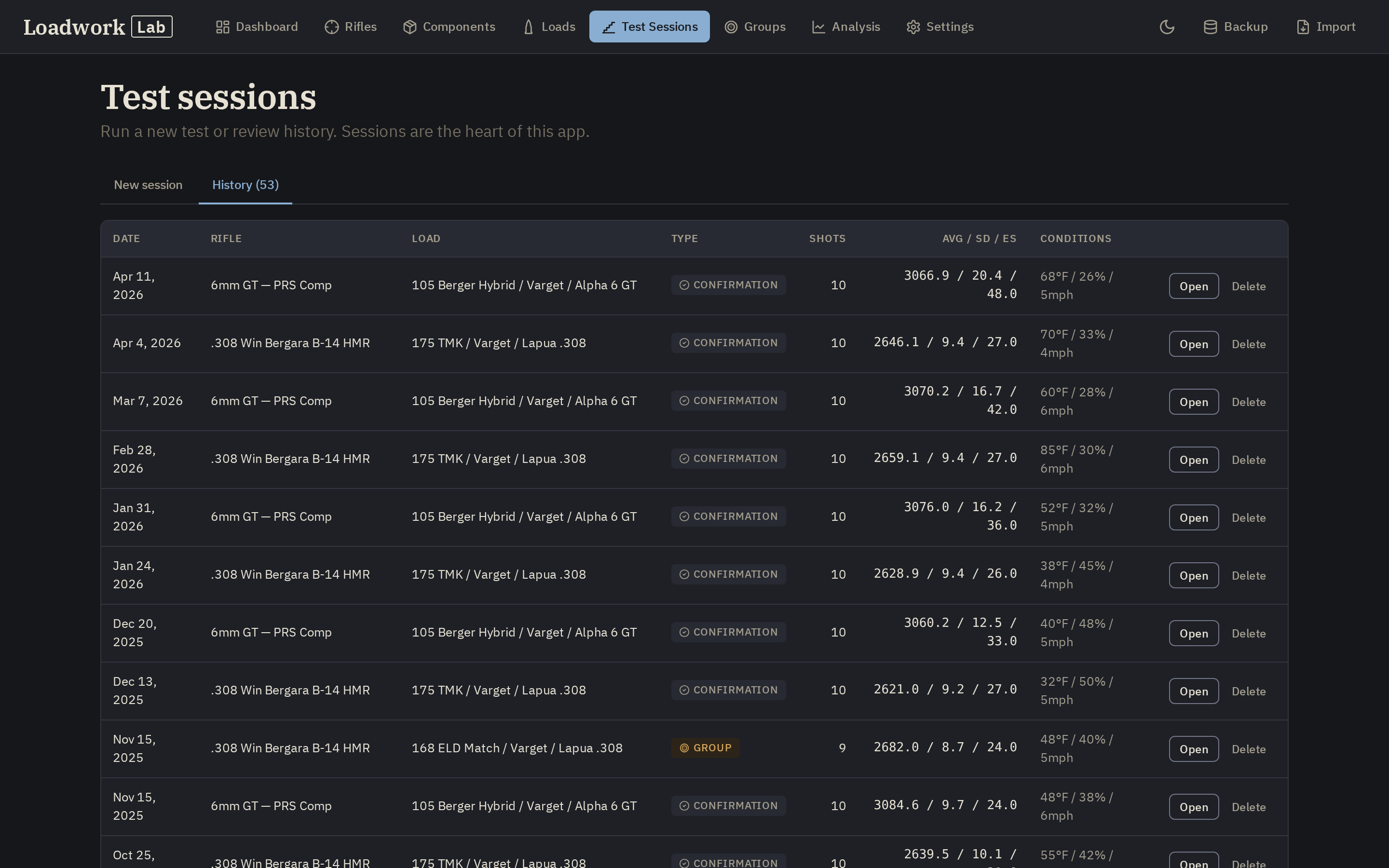Open the 3084.6 average velocity session
This screenshot has width=1389, height=868.
pyautogui.click(x=1193, y=807)
